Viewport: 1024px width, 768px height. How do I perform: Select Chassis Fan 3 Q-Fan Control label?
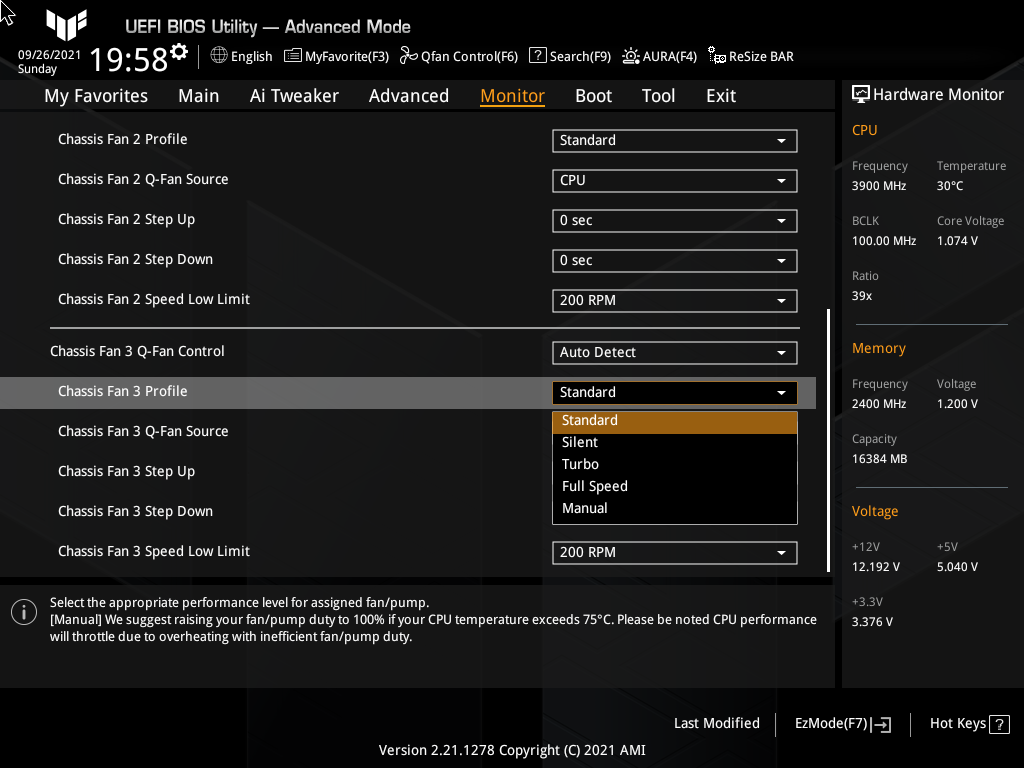137,351
